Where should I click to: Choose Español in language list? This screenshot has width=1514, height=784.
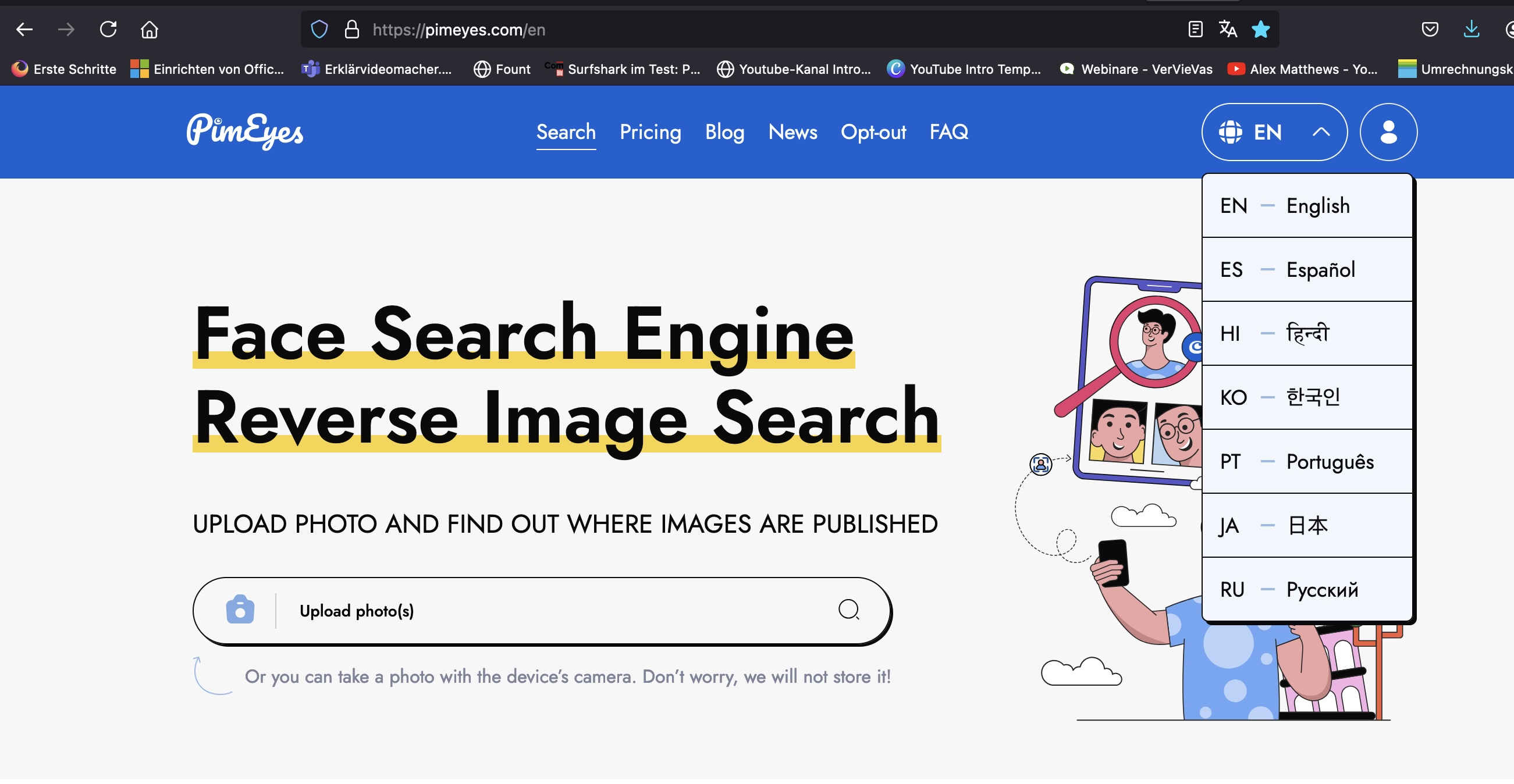(x=1307, y=270)
